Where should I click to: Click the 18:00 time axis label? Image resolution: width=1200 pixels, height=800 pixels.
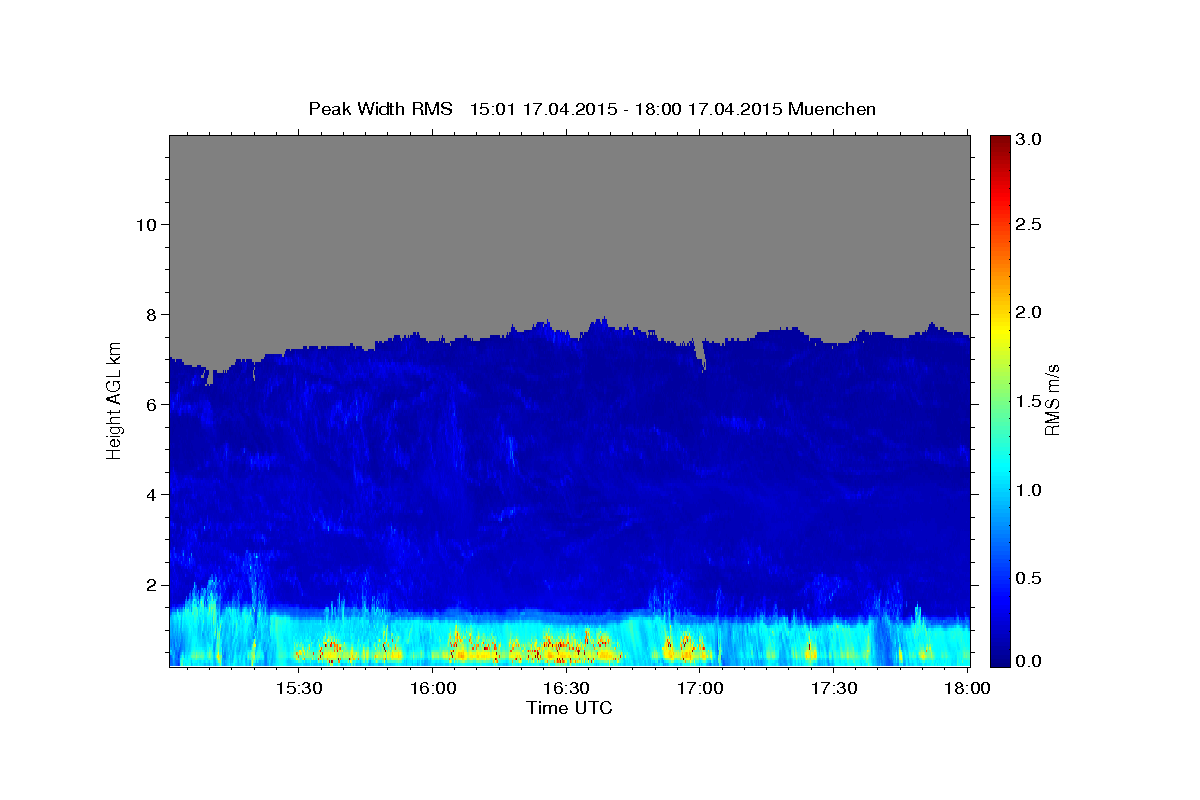pos(968,689)
